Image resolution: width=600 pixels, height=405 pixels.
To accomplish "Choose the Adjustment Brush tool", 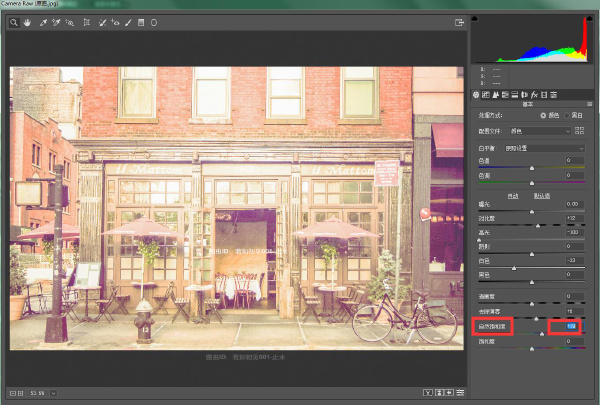I will tap(128, 21).
